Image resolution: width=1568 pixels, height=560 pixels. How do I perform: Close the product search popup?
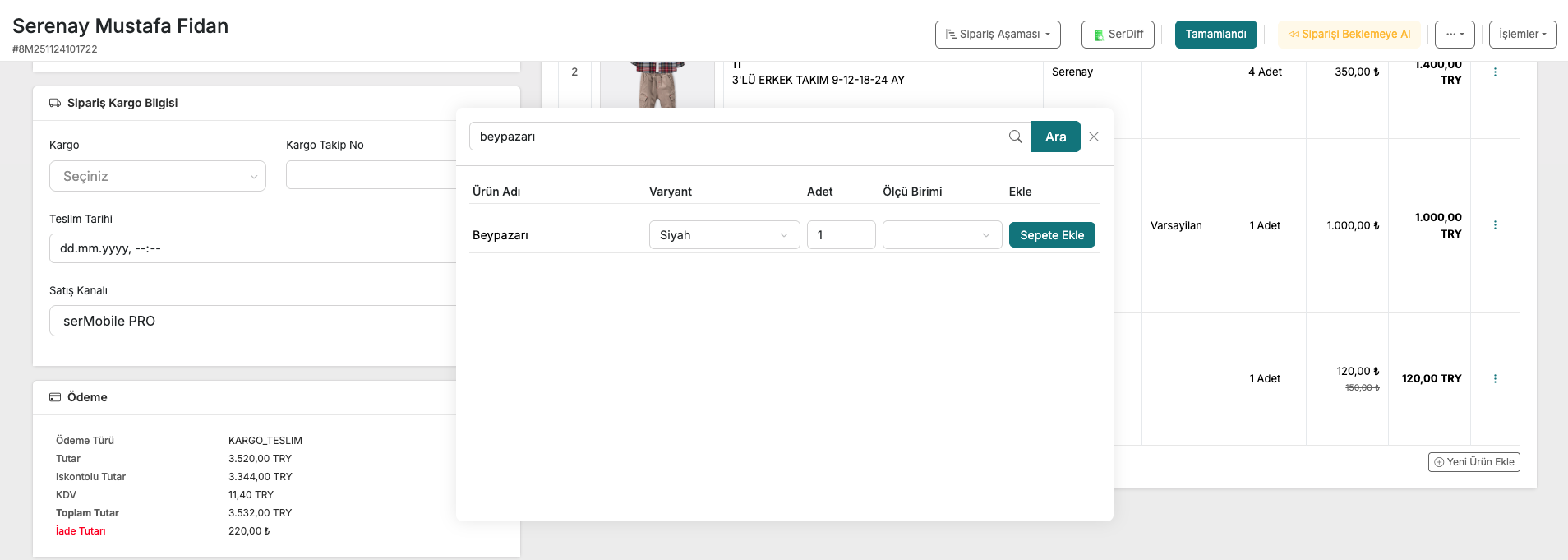click(1094, 137)
